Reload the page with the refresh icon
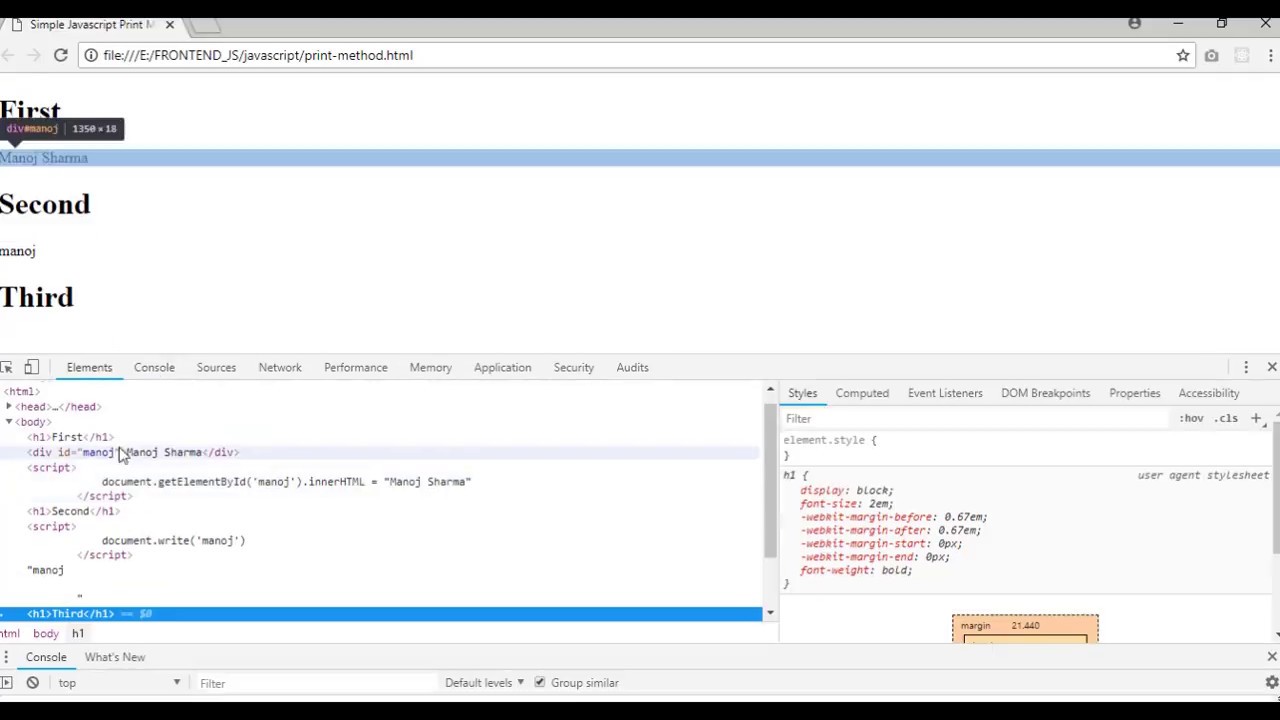 point(60,55)
